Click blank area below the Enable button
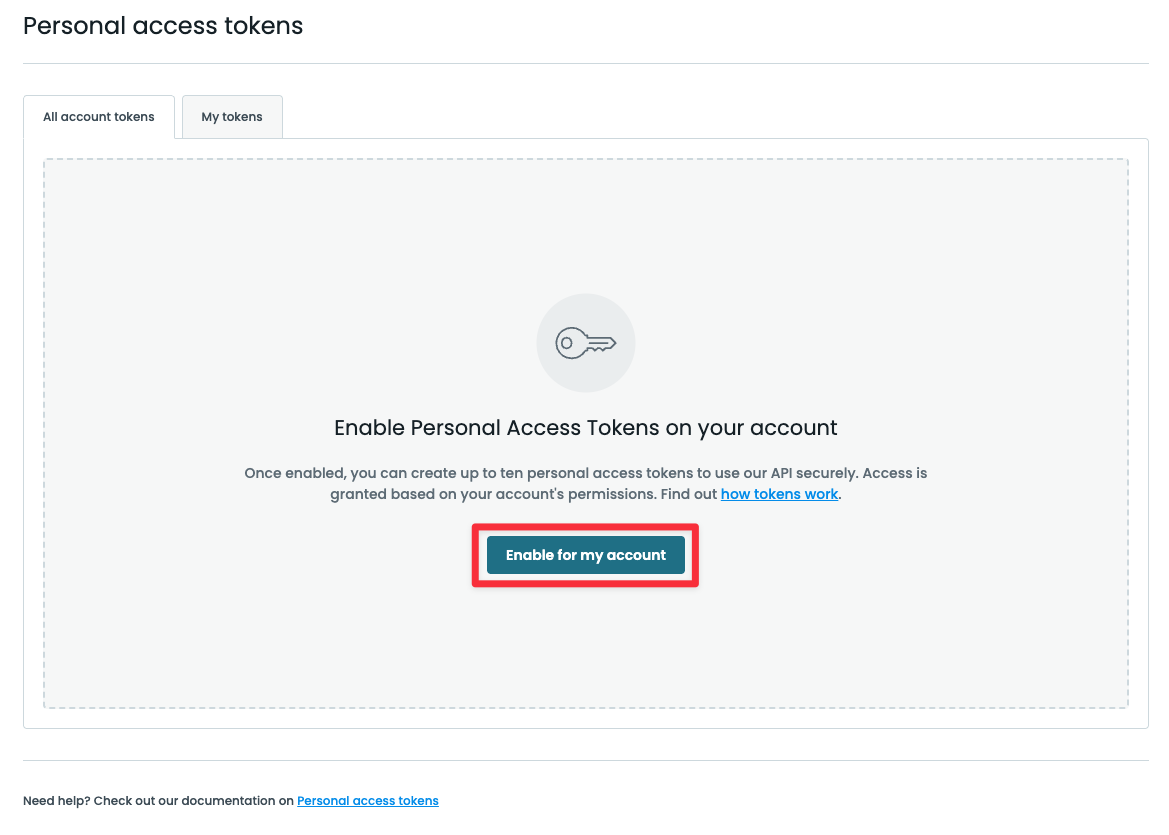The image size is (1169, 835). tap(586, 640)
